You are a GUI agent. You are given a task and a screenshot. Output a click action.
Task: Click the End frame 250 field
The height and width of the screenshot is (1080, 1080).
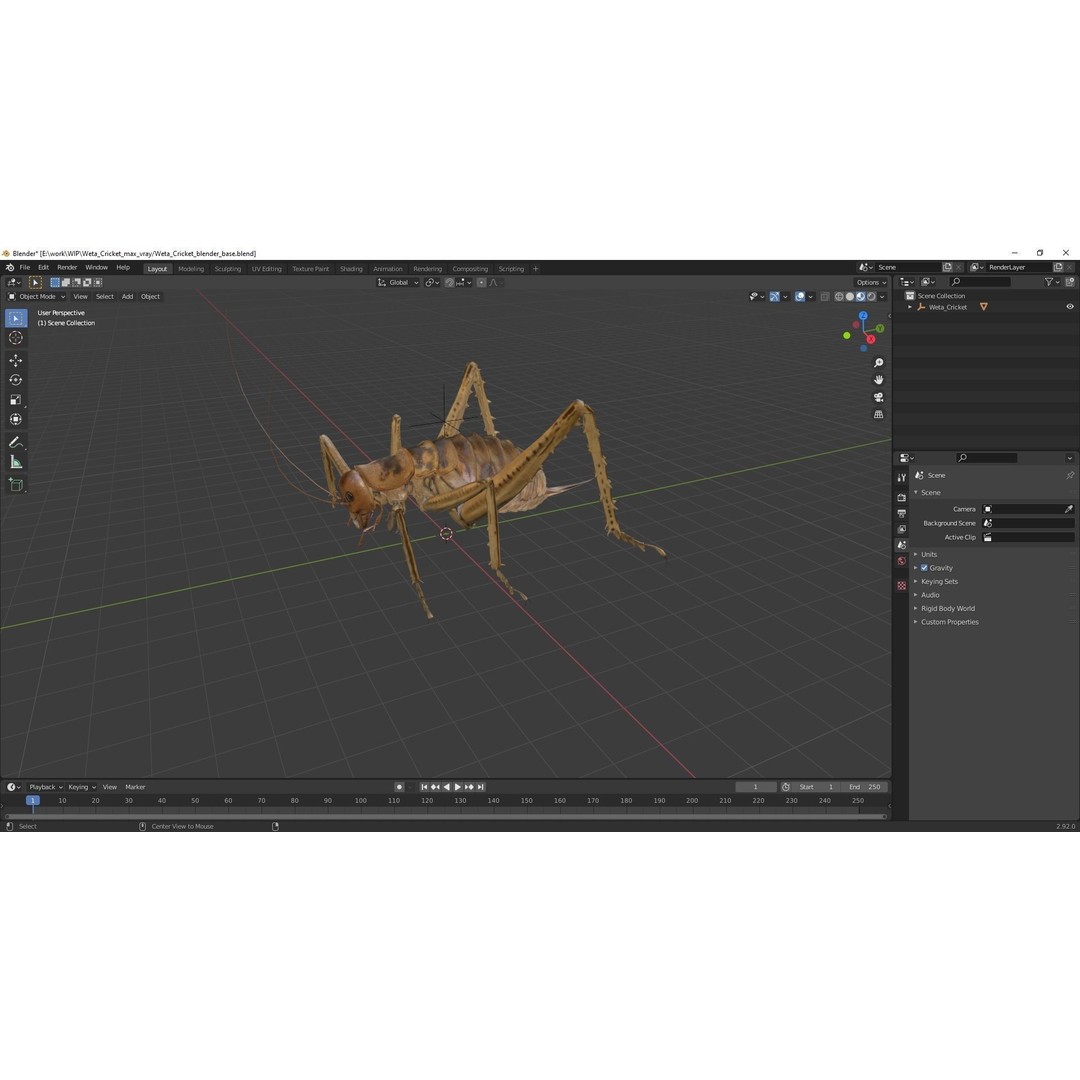coord(865,787)
